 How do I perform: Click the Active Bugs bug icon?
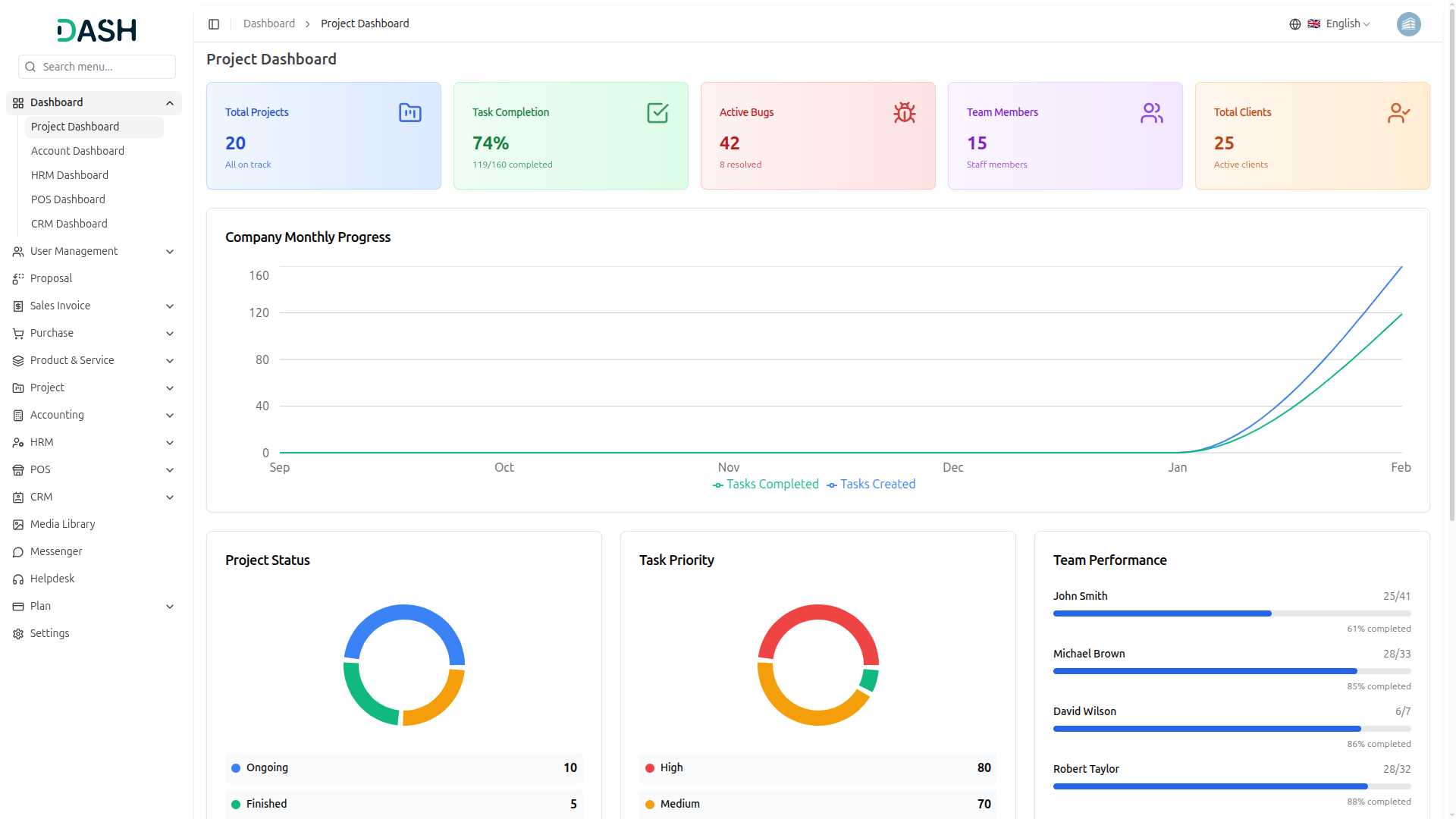pos(905,113)
